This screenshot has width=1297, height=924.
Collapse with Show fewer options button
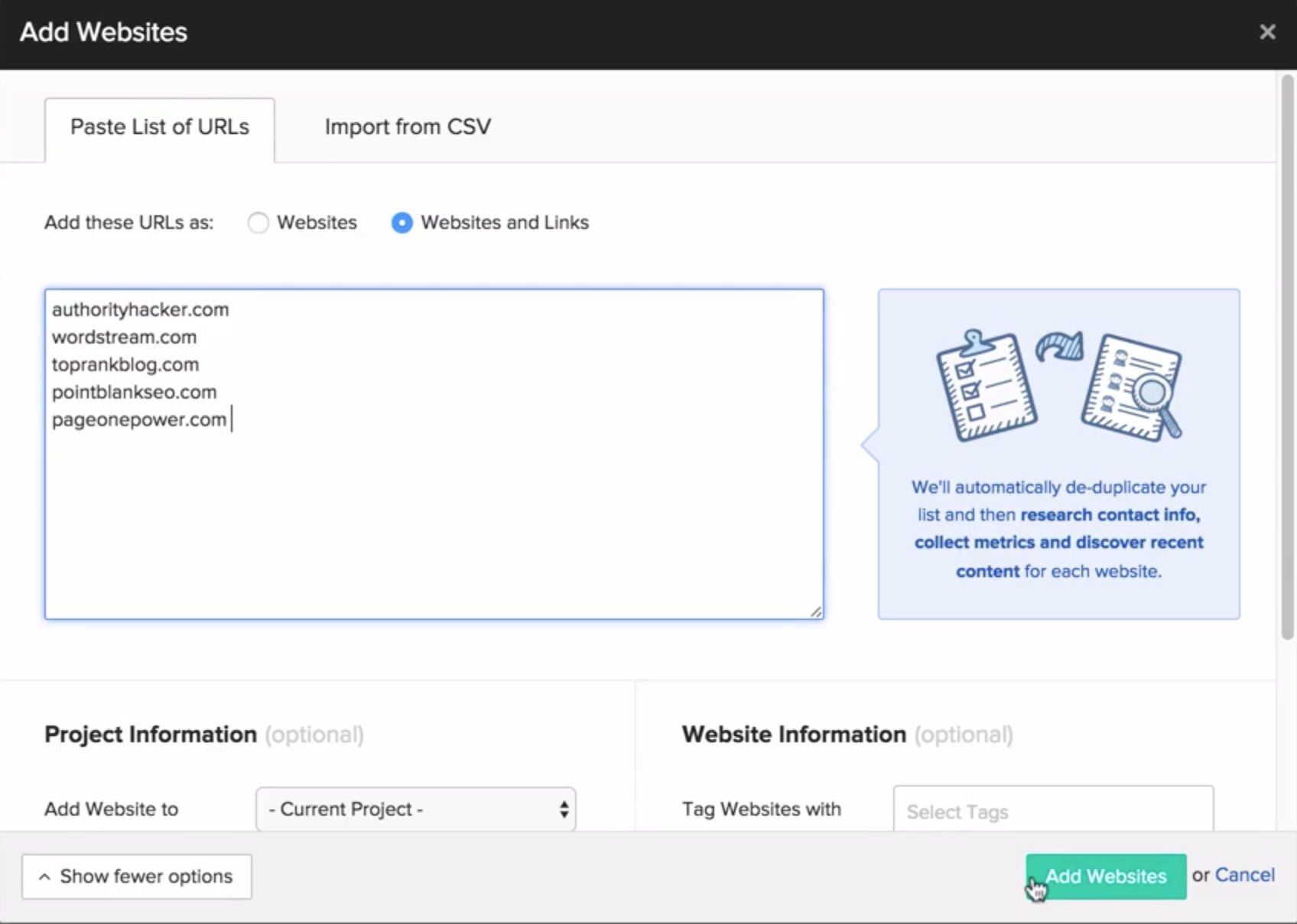[137, 877]
